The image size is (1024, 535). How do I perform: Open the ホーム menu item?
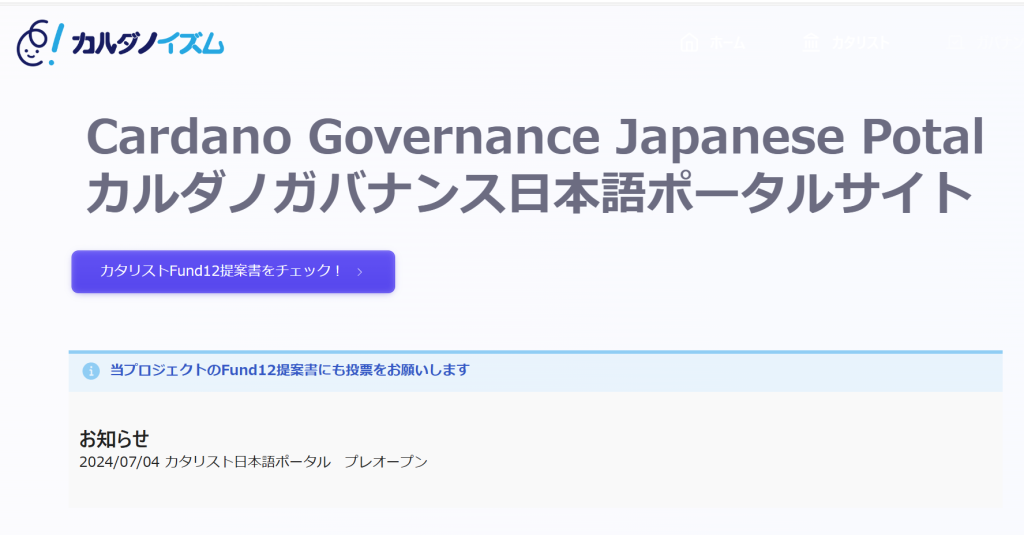pyautogui.click(x=726, y=43)
